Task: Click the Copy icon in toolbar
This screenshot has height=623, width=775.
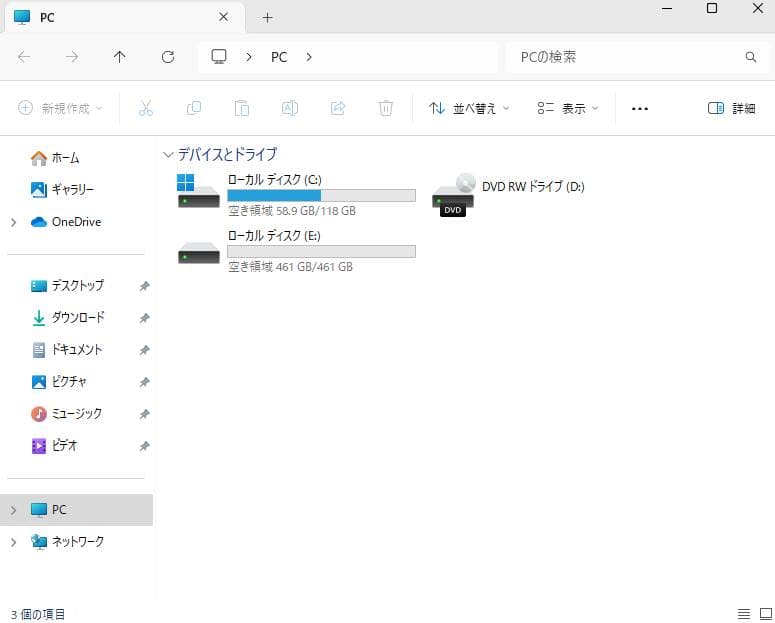Action: pyautogui.click(x=194, y=108)
